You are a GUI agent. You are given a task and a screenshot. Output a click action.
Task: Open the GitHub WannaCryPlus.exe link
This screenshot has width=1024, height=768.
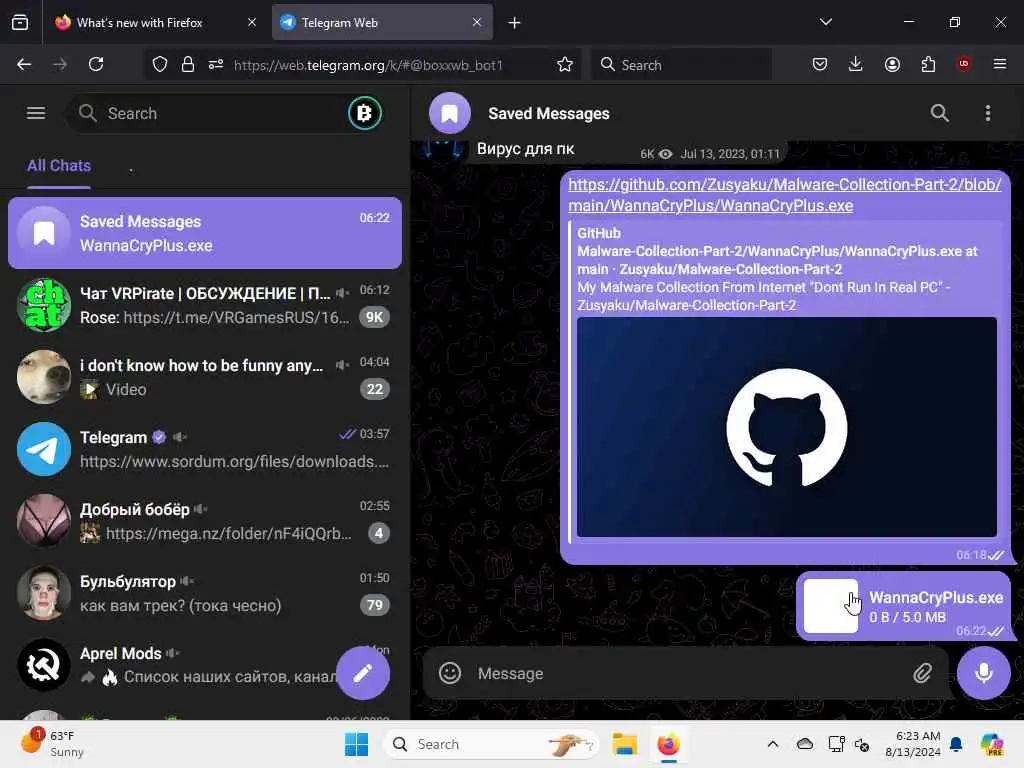[x=784, y=195]
